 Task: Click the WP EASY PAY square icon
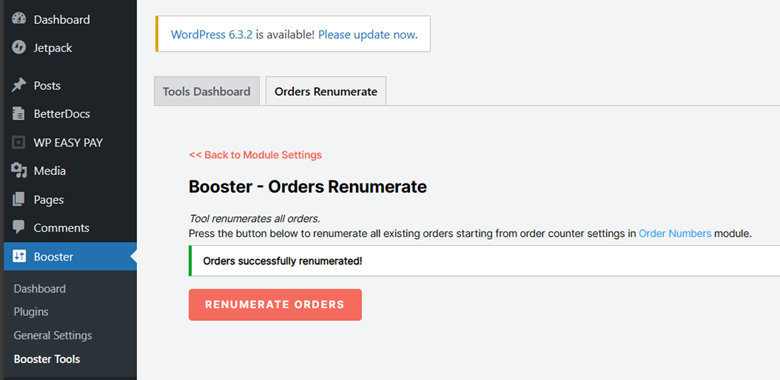pyautogui.click(x=19, y=142)
